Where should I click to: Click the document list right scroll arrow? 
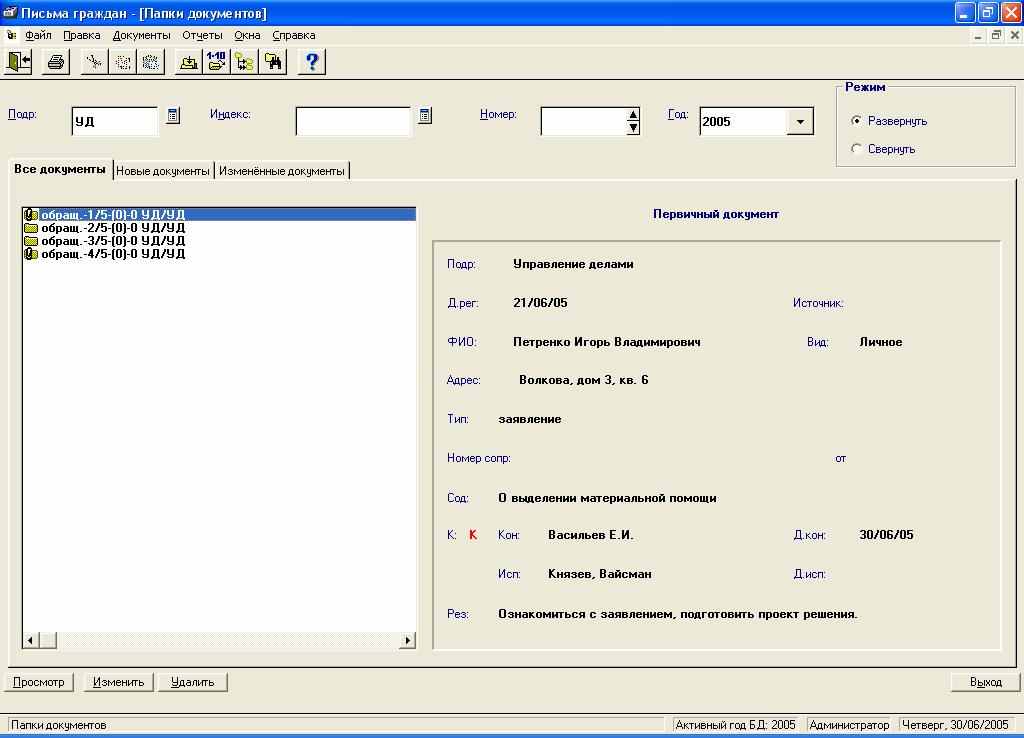408,641
